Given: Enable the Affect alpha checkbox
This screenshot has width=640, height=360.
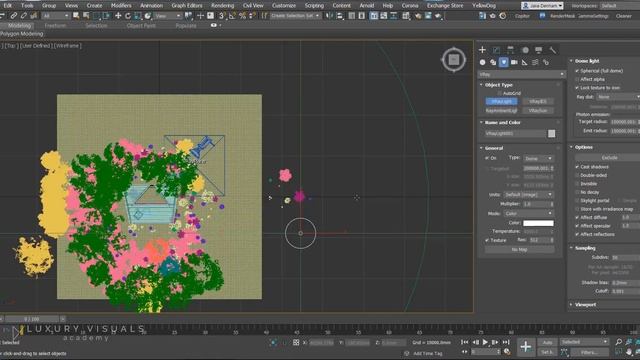Looking at the screenshot, I should click(x=577, y=79).
